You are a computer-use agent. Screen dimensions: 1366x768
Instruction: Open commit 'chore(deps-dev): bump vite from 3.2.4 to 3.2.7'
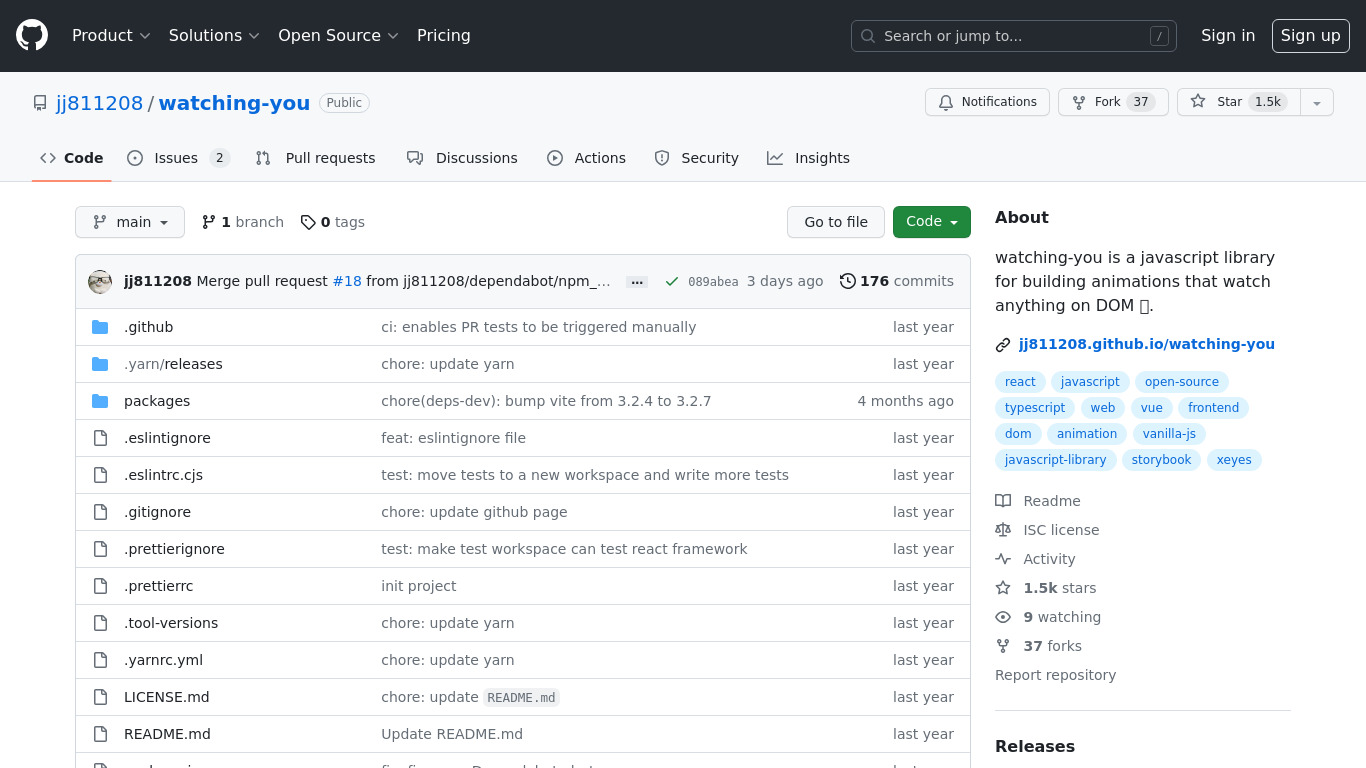(x=546, y=401)
